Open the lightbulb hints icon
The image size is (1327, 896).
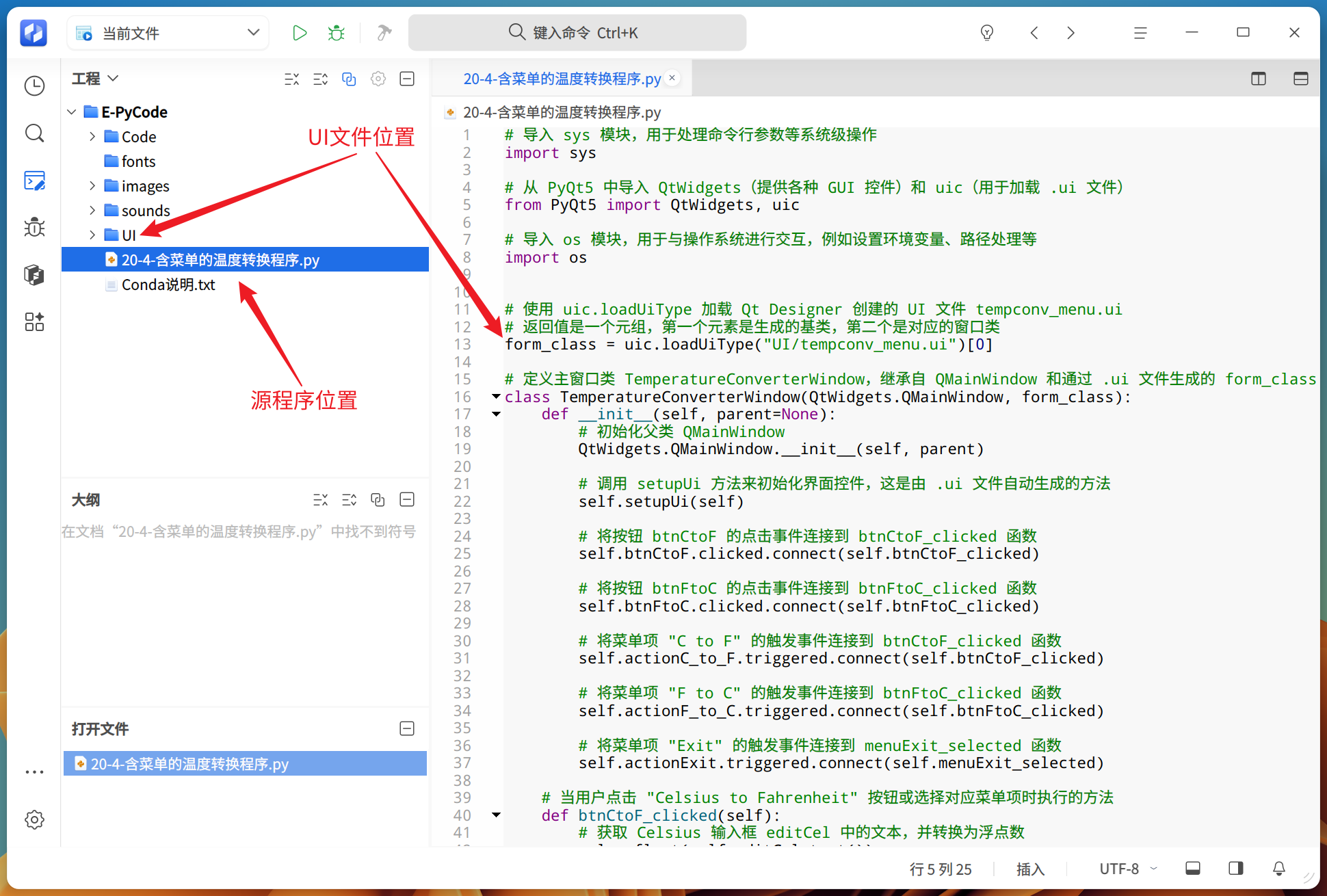click(986, 33)
